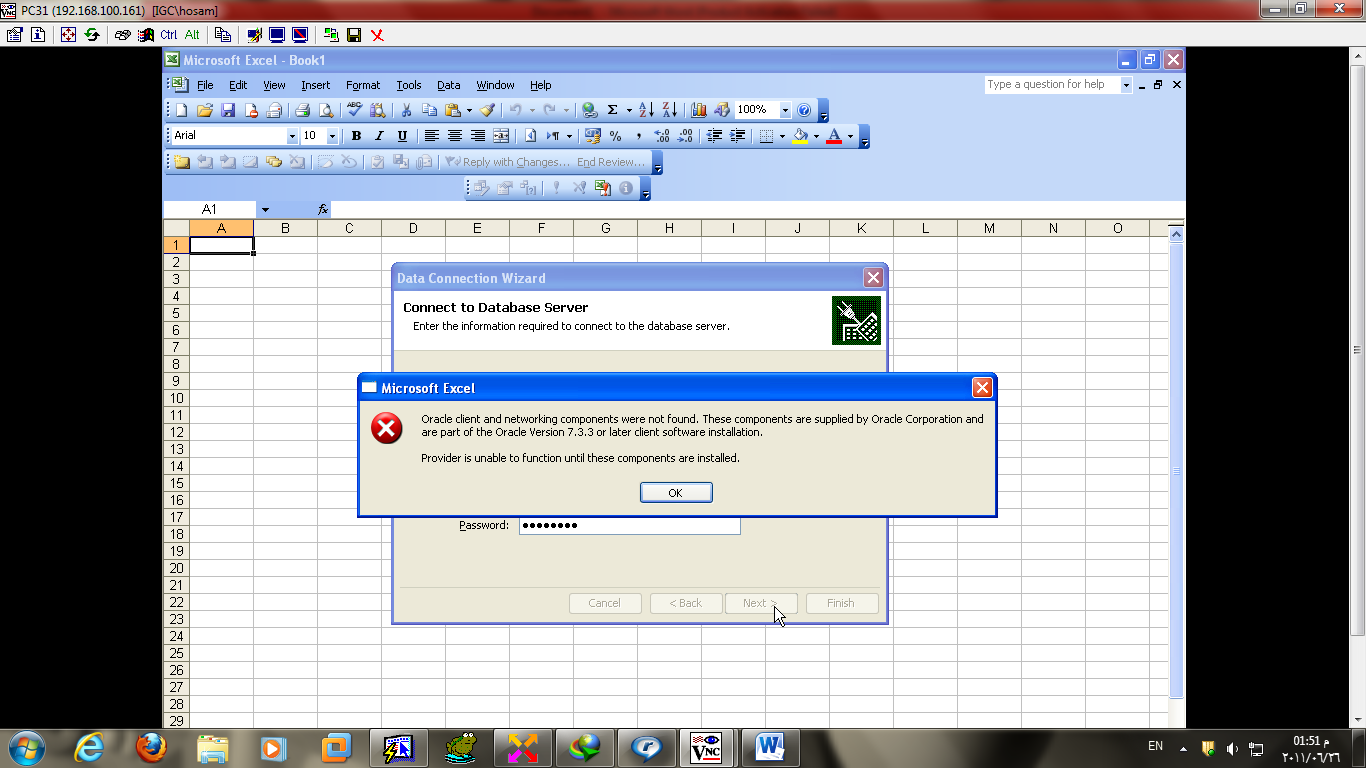Click OK in the error dialog
1366x768 pixels.
676,492
